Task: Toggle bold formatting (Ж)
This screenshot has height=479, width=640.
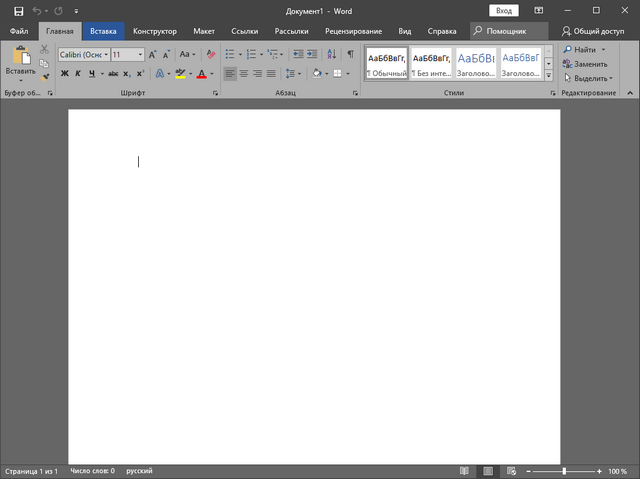Action: [x=65, y=74]
